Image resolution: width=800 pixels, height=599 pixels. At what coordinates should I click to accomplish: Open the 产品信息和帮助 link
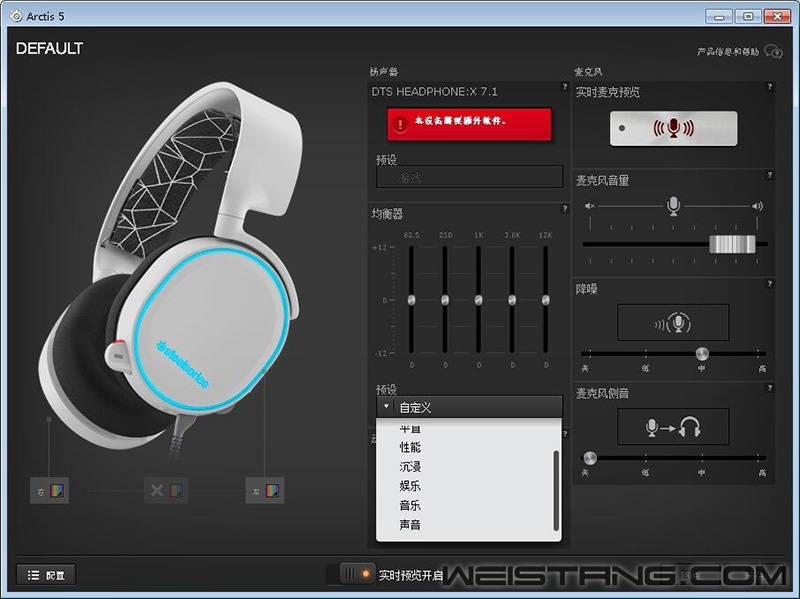point(728,52)
